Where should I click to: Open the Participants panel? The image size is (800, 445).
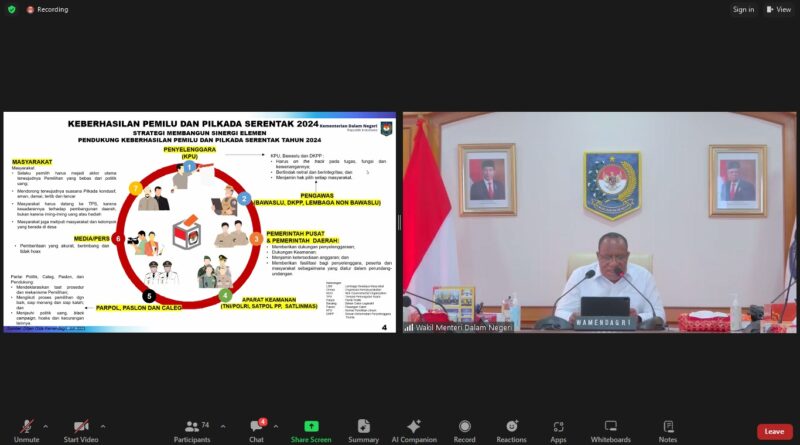click(x=192, y=429)
